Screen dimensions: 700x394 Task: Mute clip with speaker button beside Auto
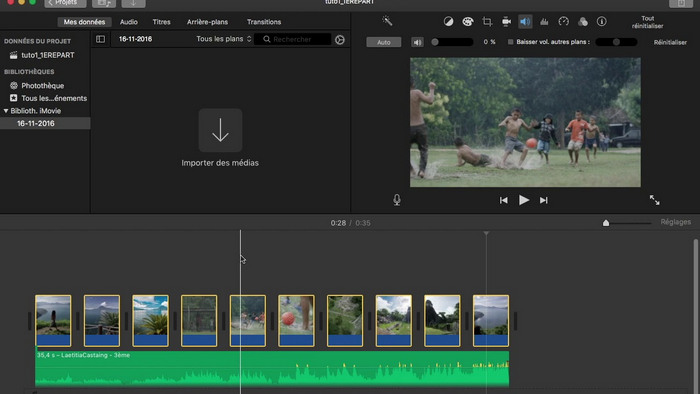click(x=417, y=42)
